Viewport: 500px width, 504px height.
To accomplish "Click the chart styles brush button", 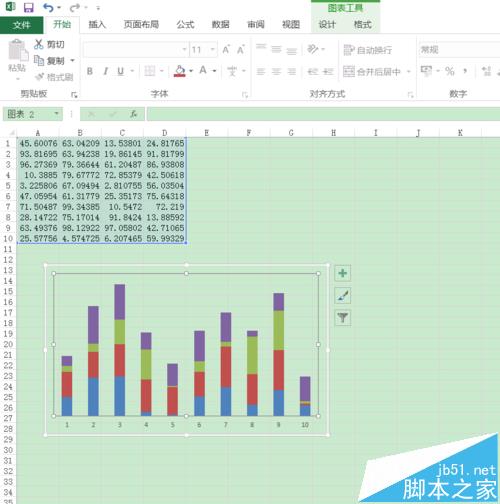I will (x=343, y=295).
